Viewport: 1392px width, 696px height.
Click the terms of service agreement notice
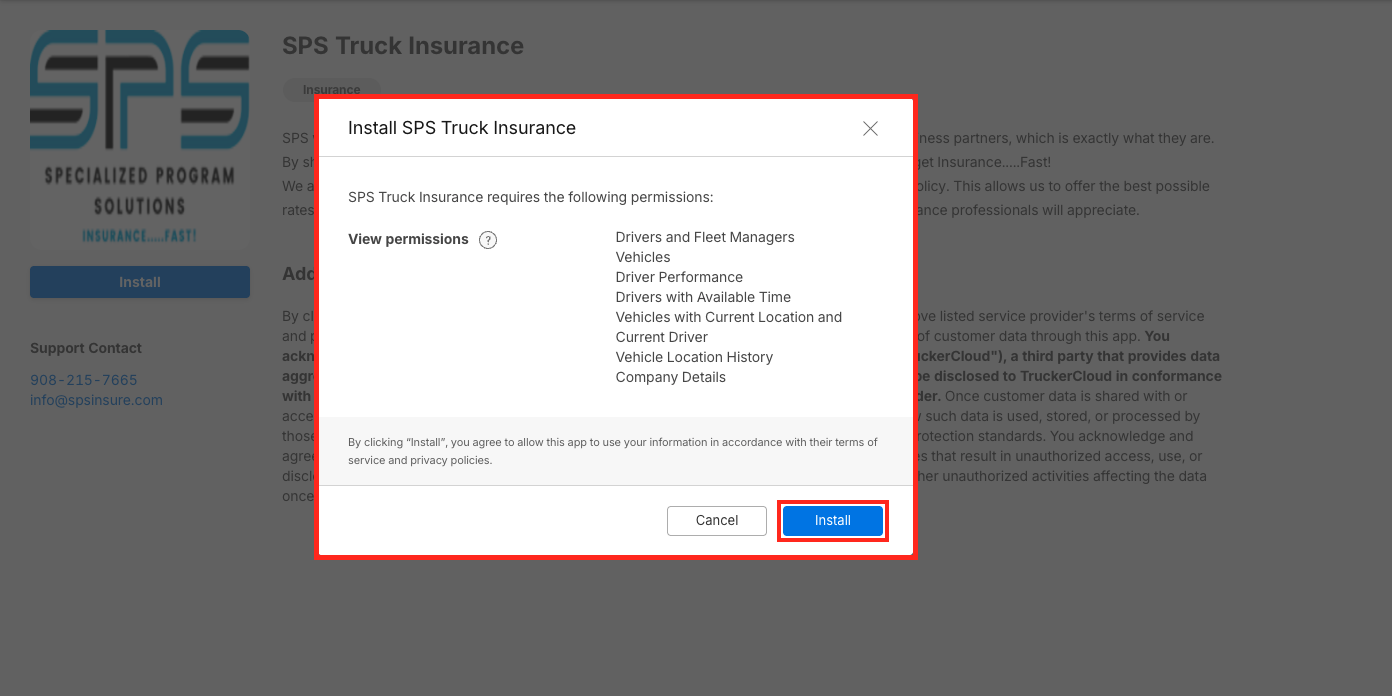tap(612, 451)
